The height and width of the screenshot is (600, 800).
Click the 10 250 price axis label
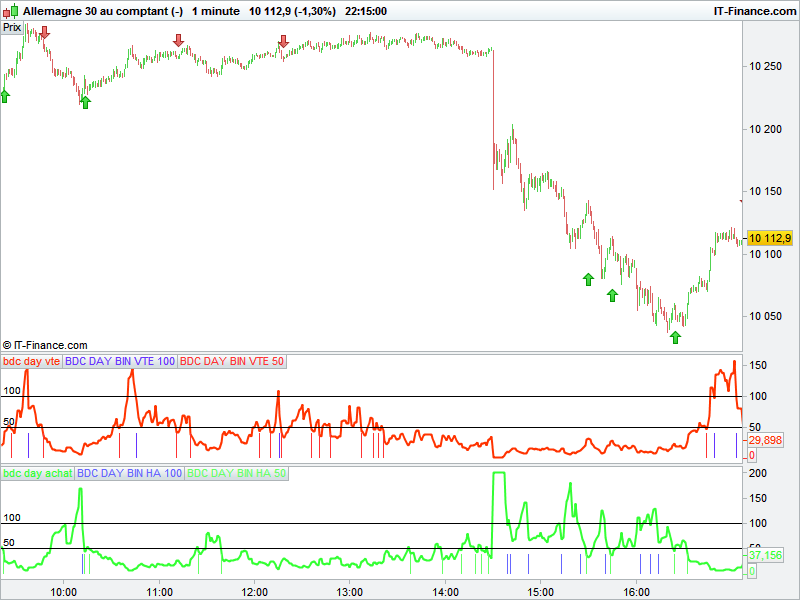coord(765,66)
